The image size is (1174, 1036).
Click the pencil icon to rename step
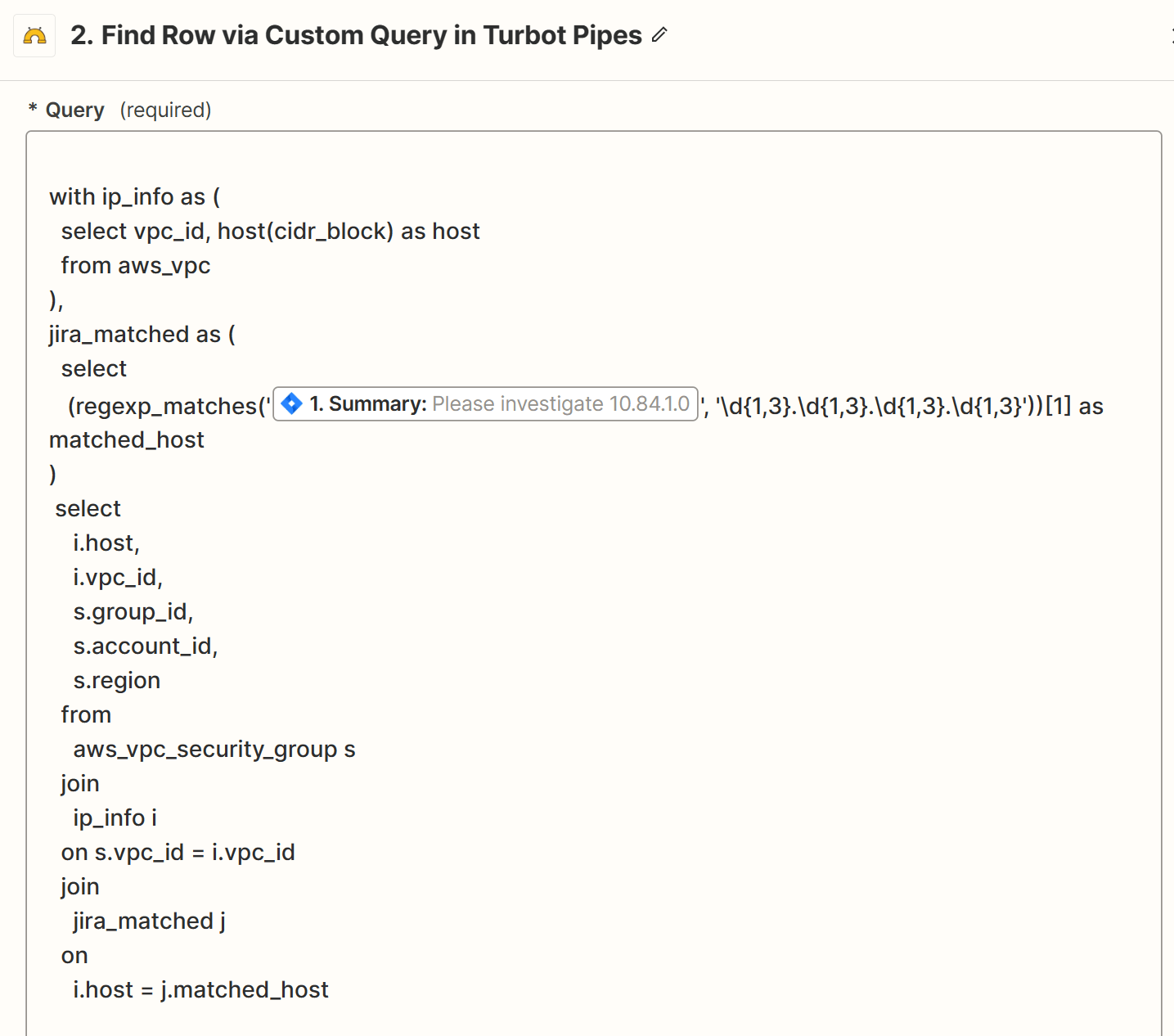click(x=659, y=35)
